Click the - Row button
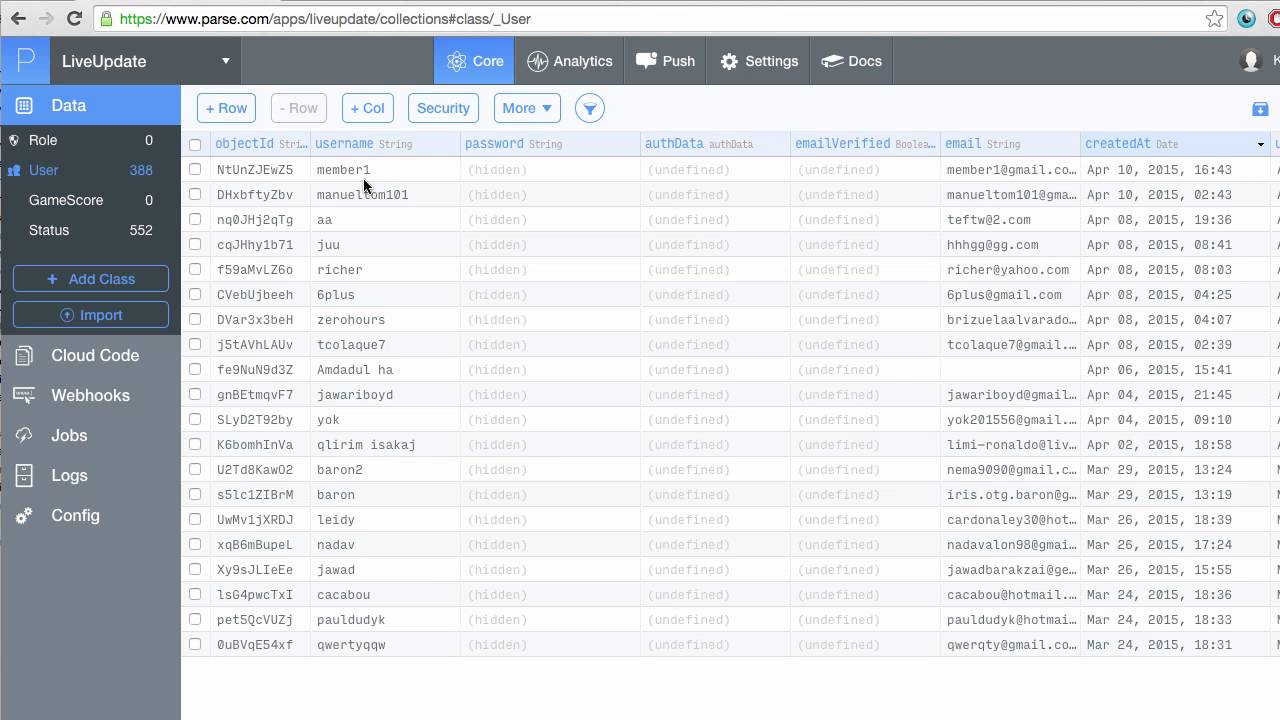 click(x=299, y=108)
